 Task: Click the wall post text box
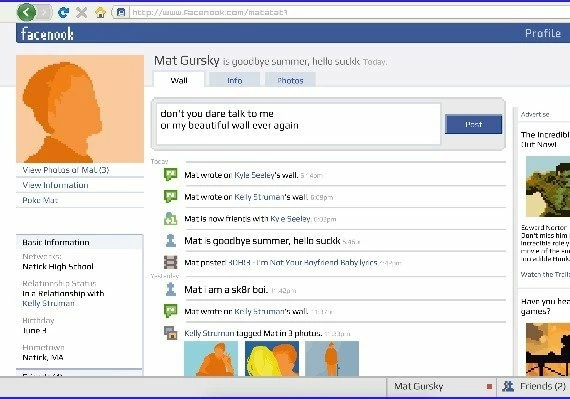coord(298,124)
